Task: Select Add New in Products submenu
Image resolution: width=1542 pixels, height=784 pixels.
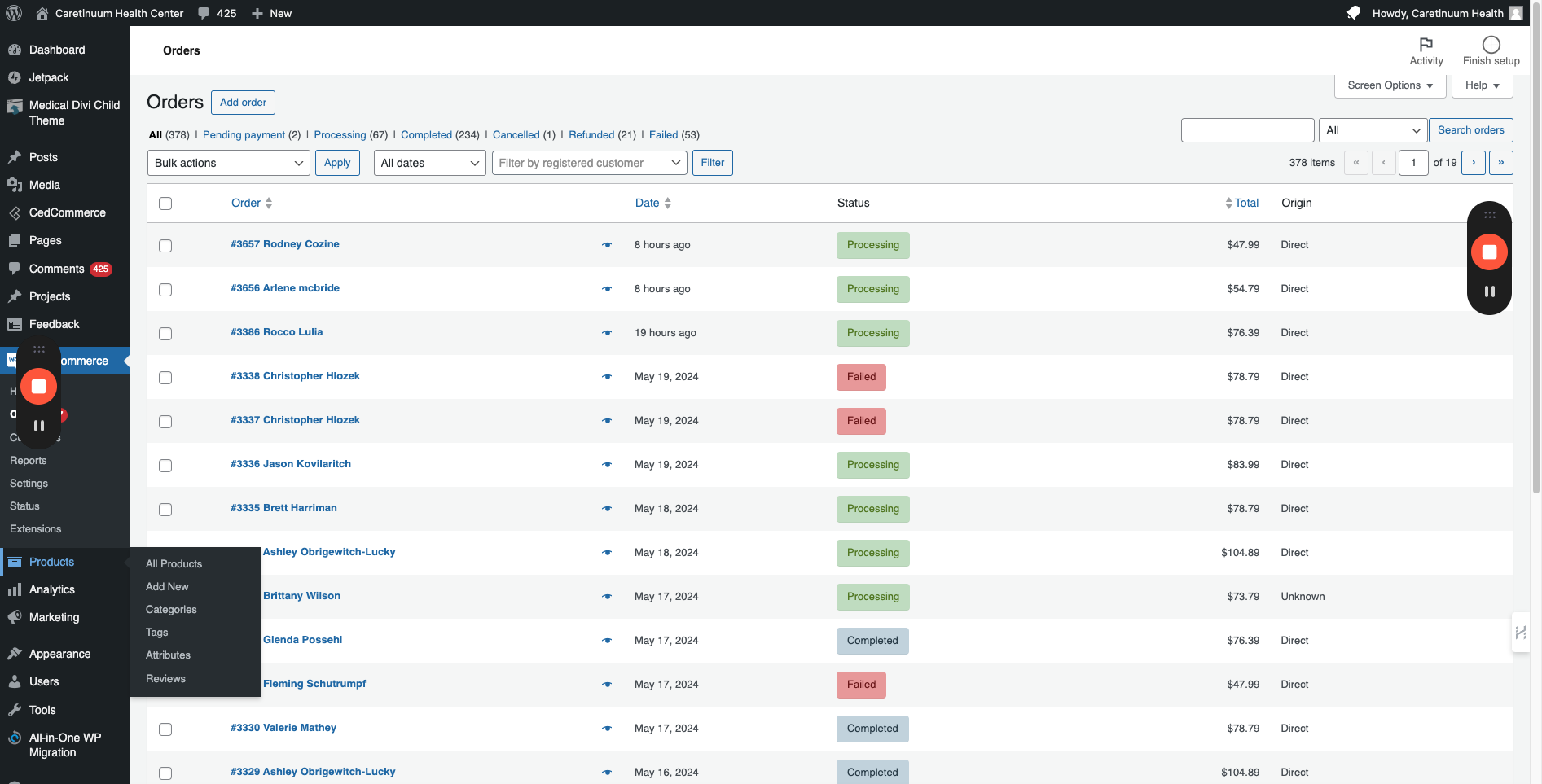Action: pos(167,586)
